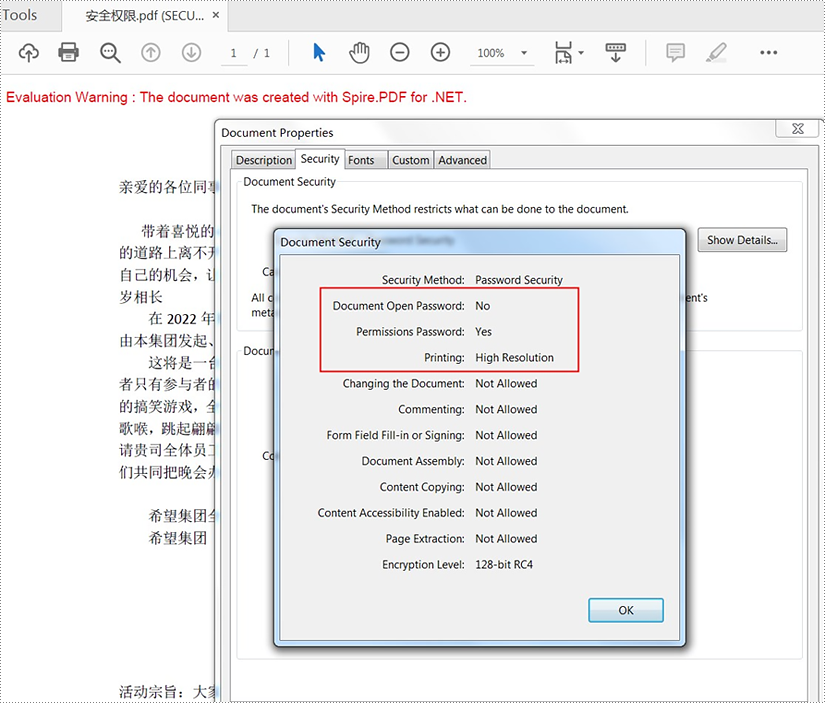Click Content Accessibility Enabled label
This screenshot has height=703, width=825.
pyautogui.click(x=391, y=513)
